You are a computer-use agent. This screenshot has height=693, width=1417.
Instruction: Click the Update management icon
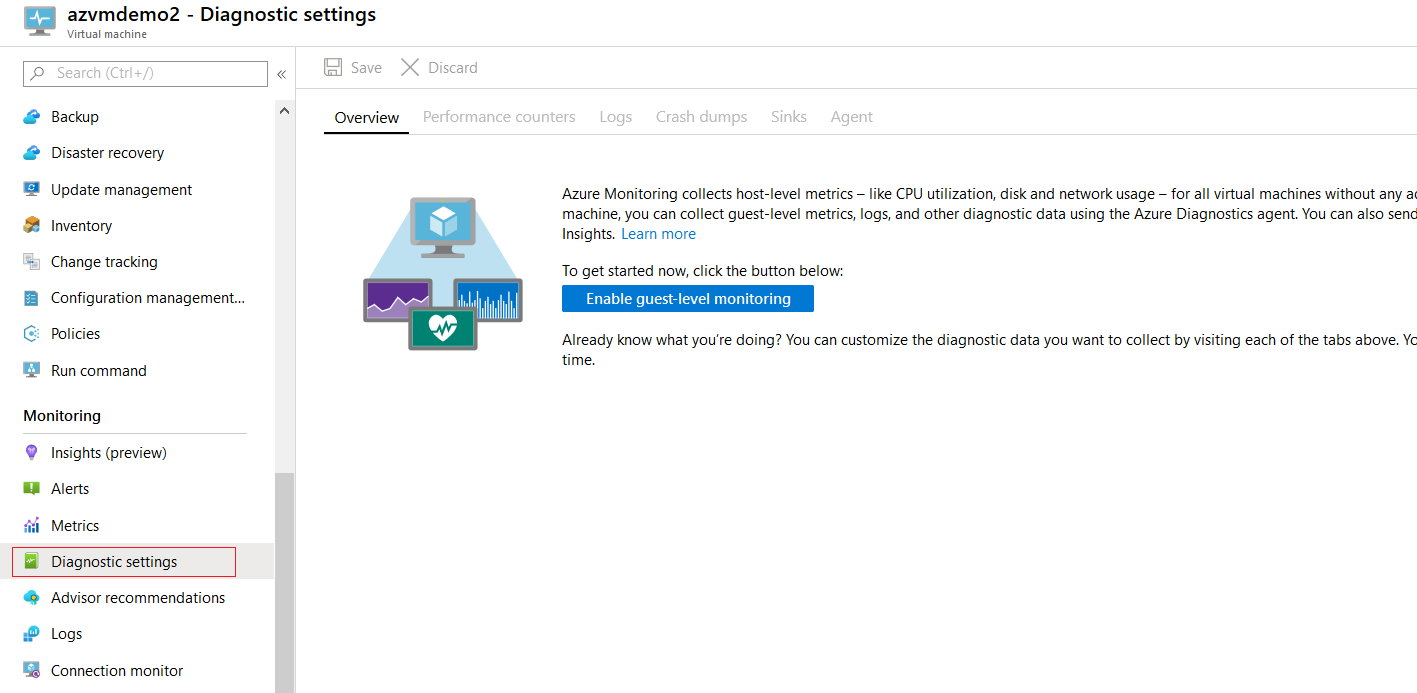pyautogui.click(x=31, y=189)
